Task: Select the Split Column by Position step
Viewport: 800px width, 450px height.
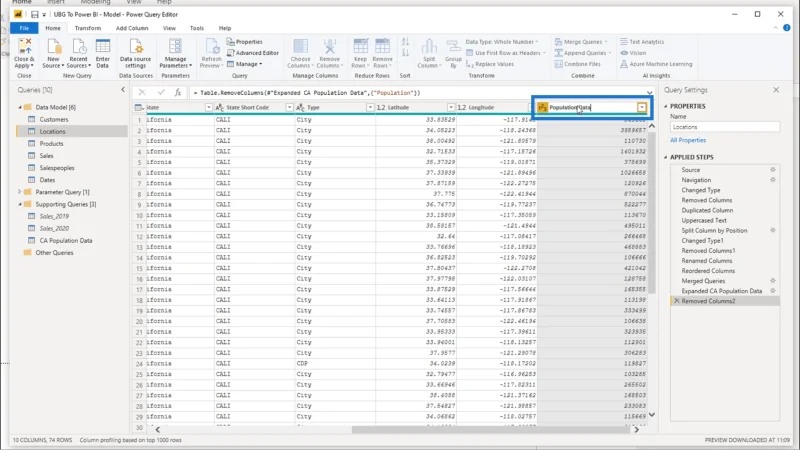Action: coord(714,231)
